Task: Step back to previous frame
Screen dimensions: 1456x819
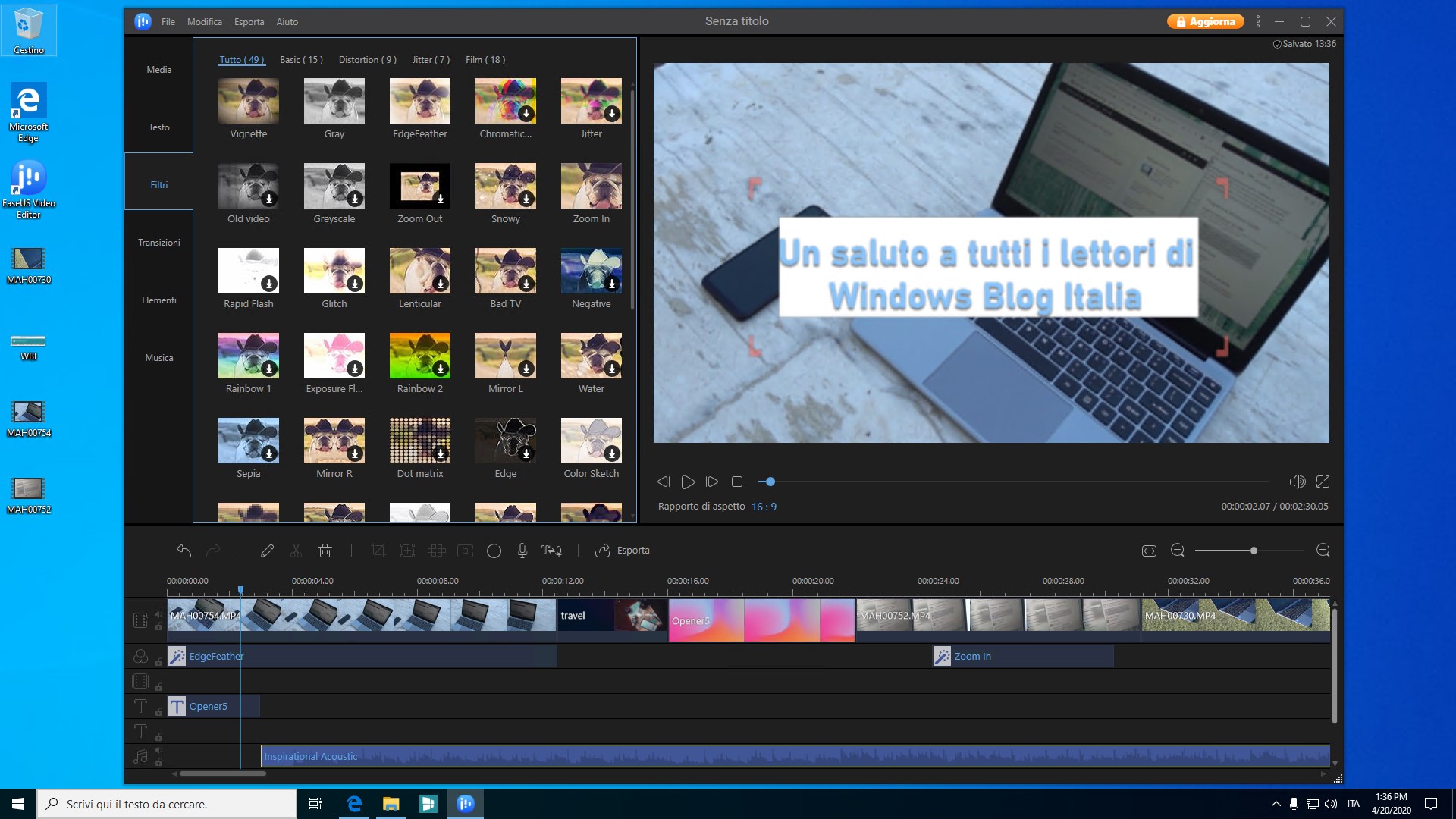Action: pos(664,482)
